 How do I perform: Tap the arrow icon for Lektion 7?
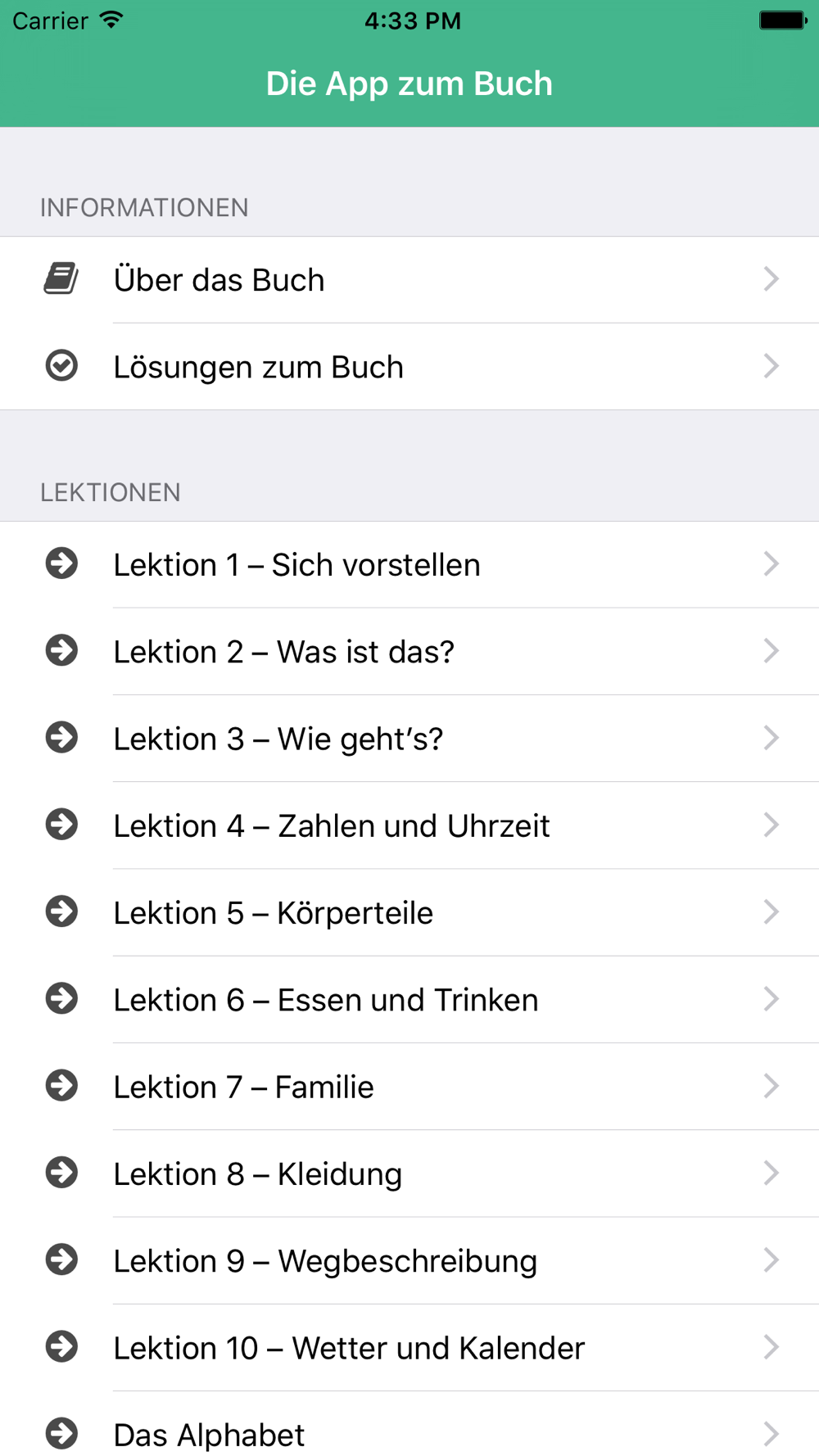click(x=61, y=1086)
